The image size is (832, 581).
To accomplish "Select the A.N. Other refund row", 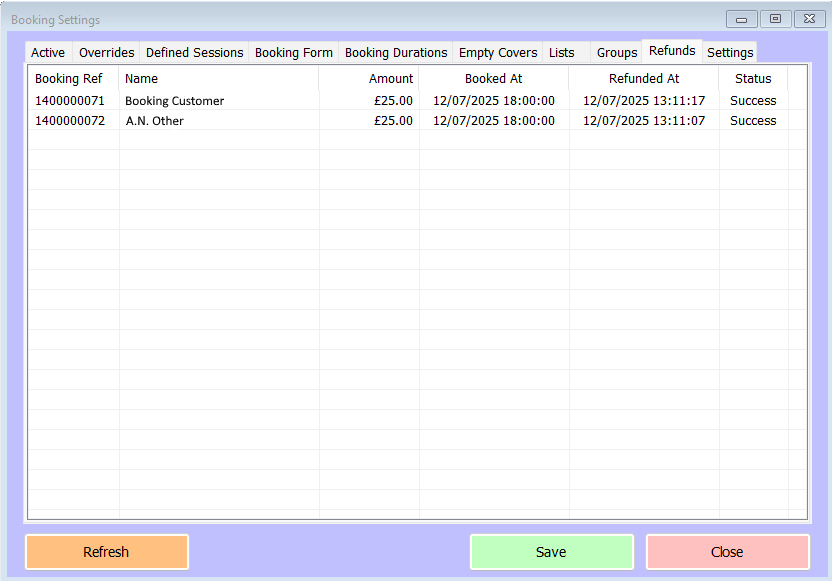I will [x=155, y=121].
